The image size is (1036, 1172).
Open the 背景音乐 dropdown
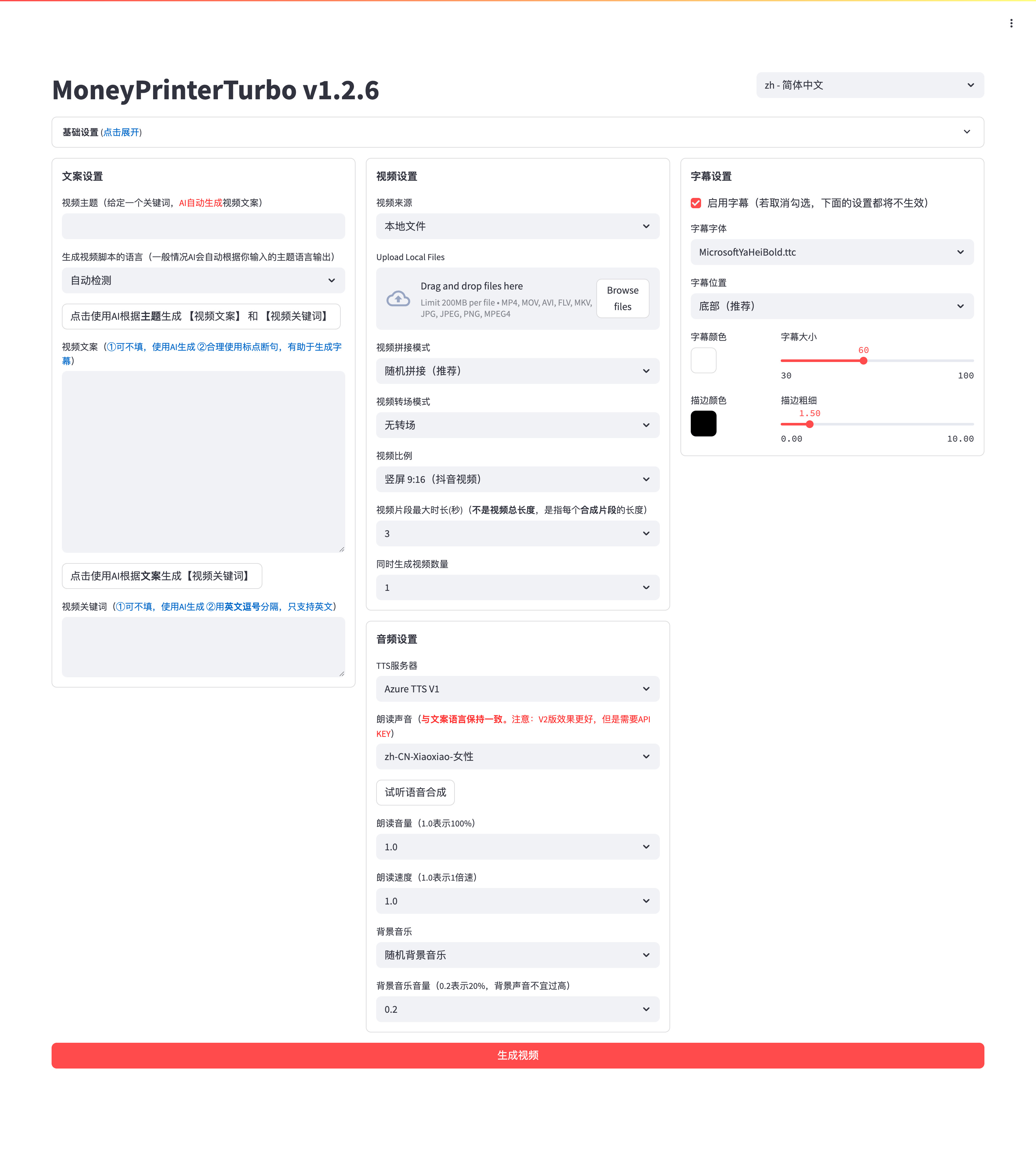pos(517,955)
